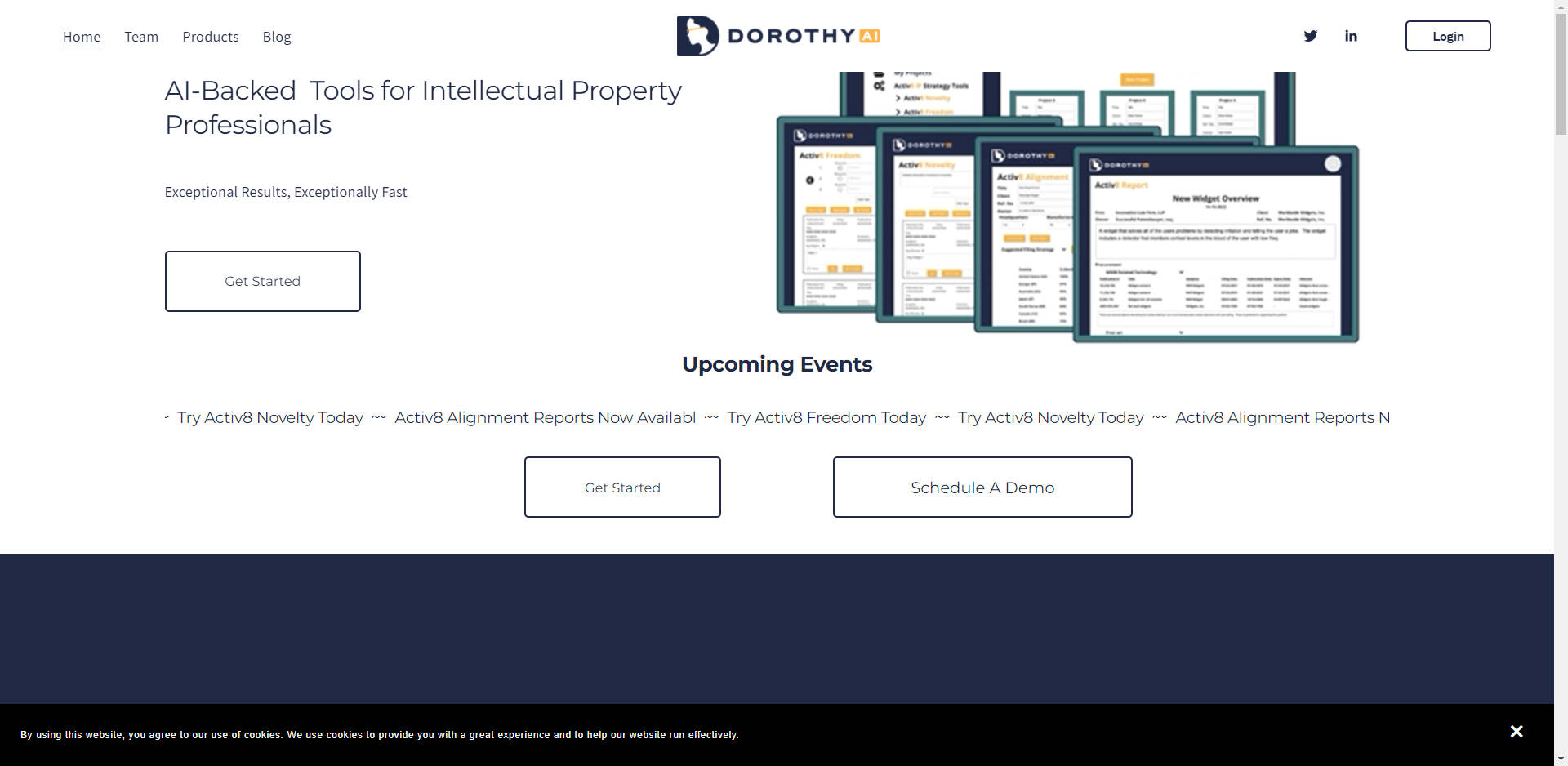Go to the Home nav item
The height and width of the screenshot is (766, 1568).
(82, 37)
